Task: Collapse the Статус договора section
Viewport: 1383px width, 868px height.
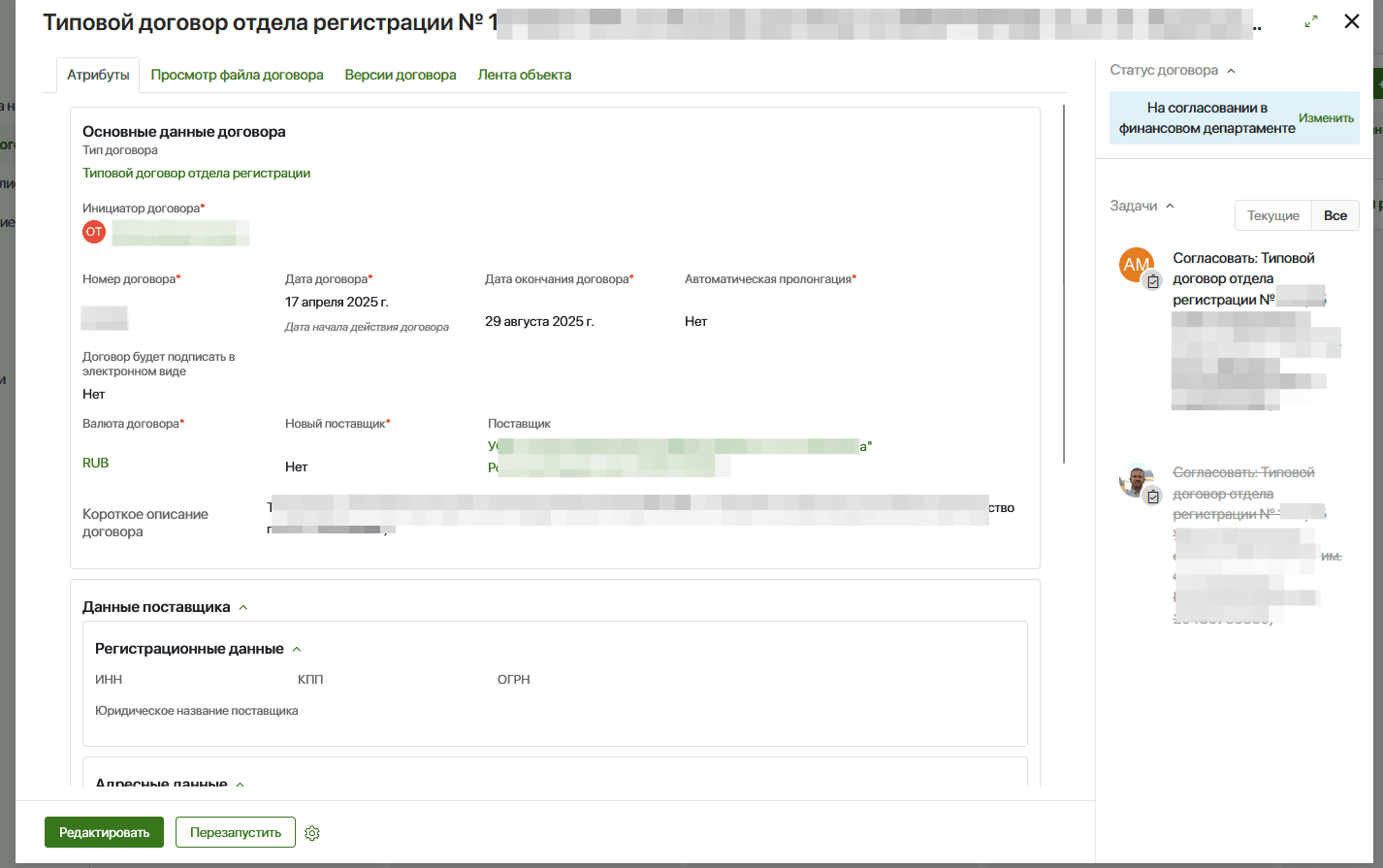Action: (x=1231, y=71)
